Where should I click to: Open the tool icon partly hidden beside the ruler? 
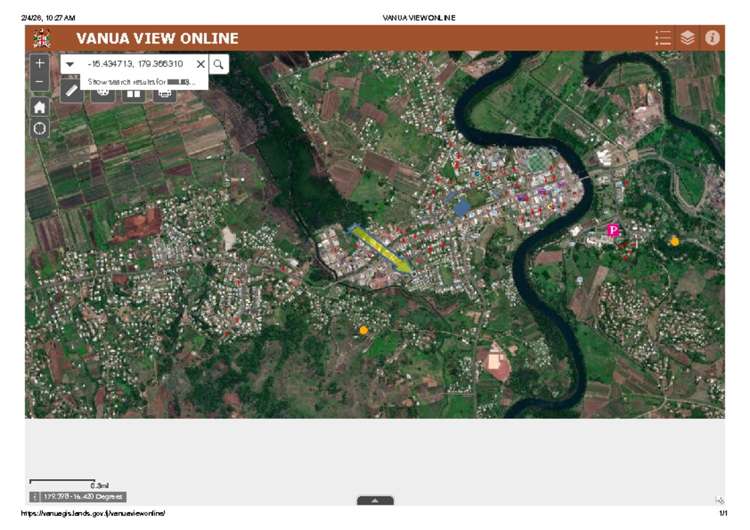pyautogui.click(x=103, y=95)
